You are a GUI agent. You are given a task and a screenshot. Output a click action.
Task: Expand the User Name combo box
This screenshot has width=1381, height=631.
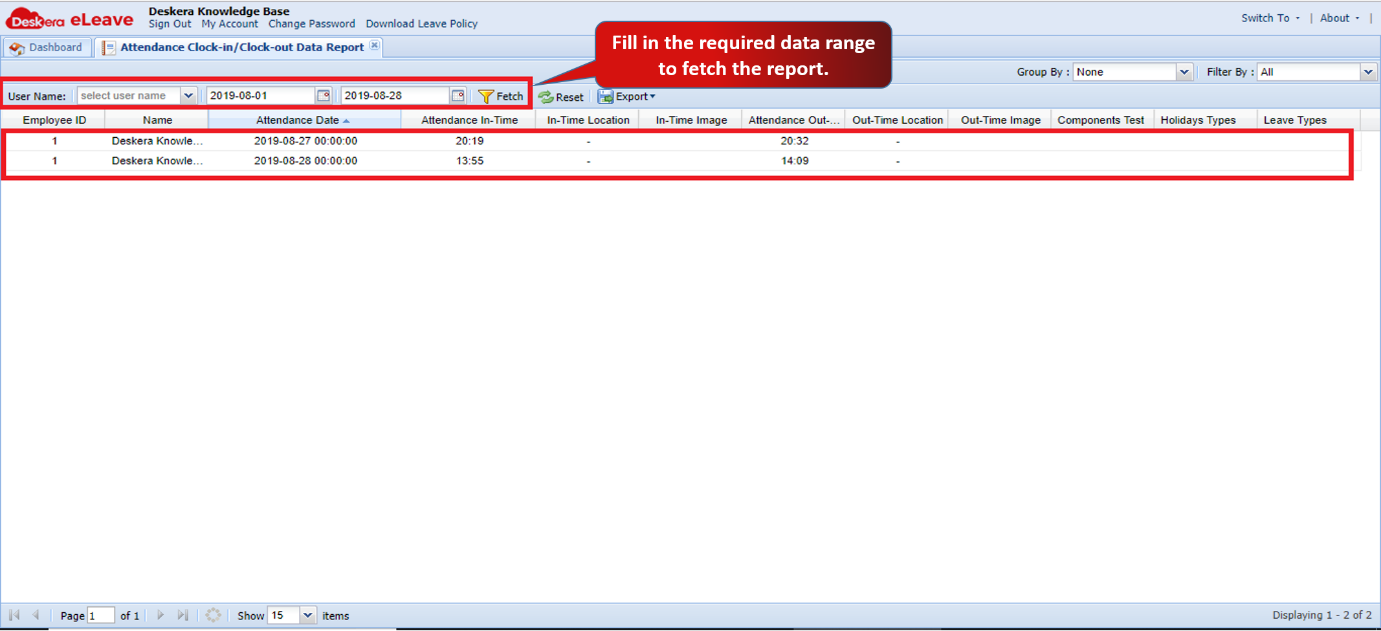pyautogui.click(x=188, y=96)
